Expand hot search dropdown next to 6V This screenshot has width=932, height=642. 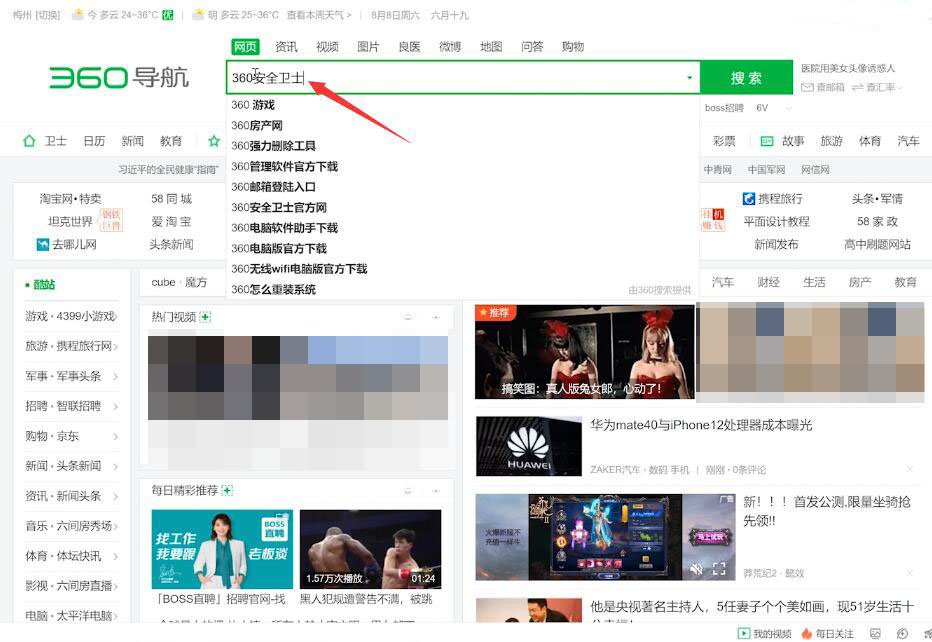pos(789,108)
